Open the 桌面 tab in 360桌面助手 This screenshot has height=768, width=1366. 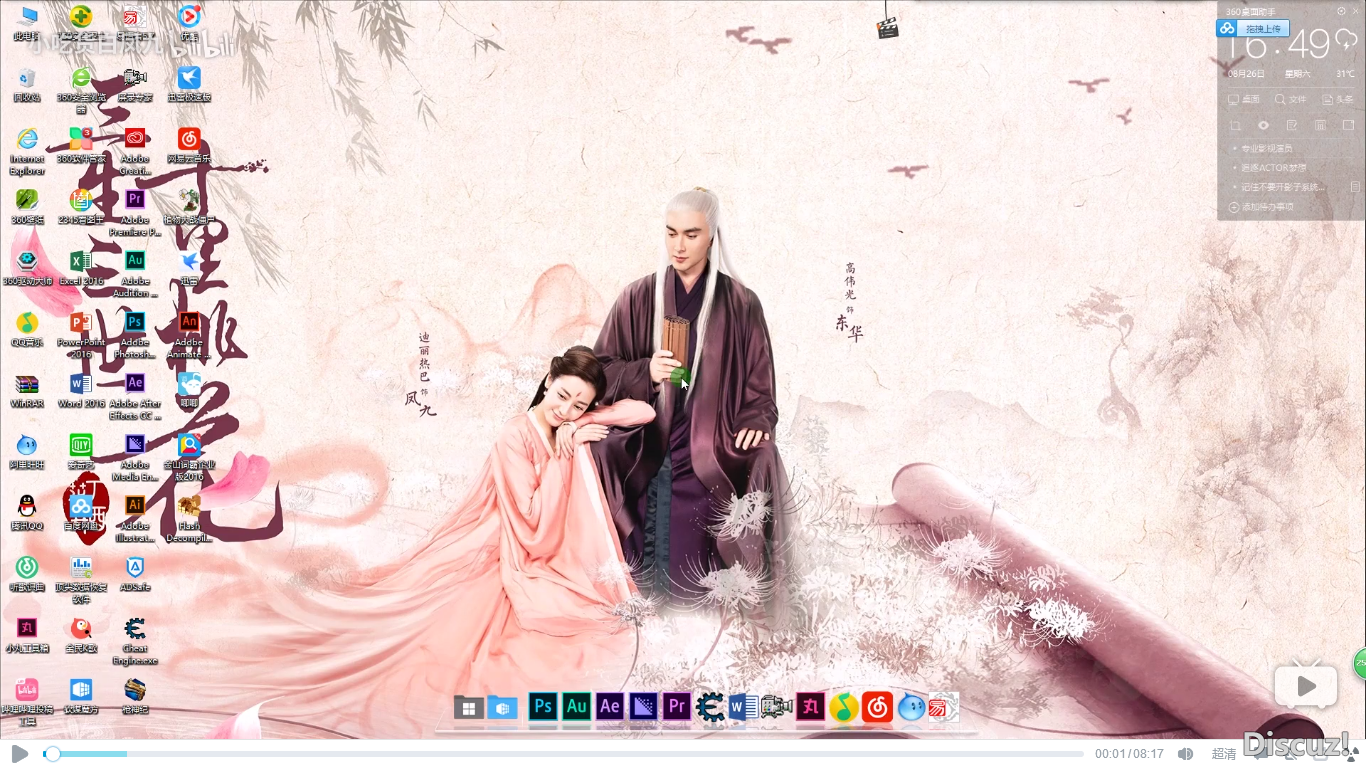coord(1244,99)
